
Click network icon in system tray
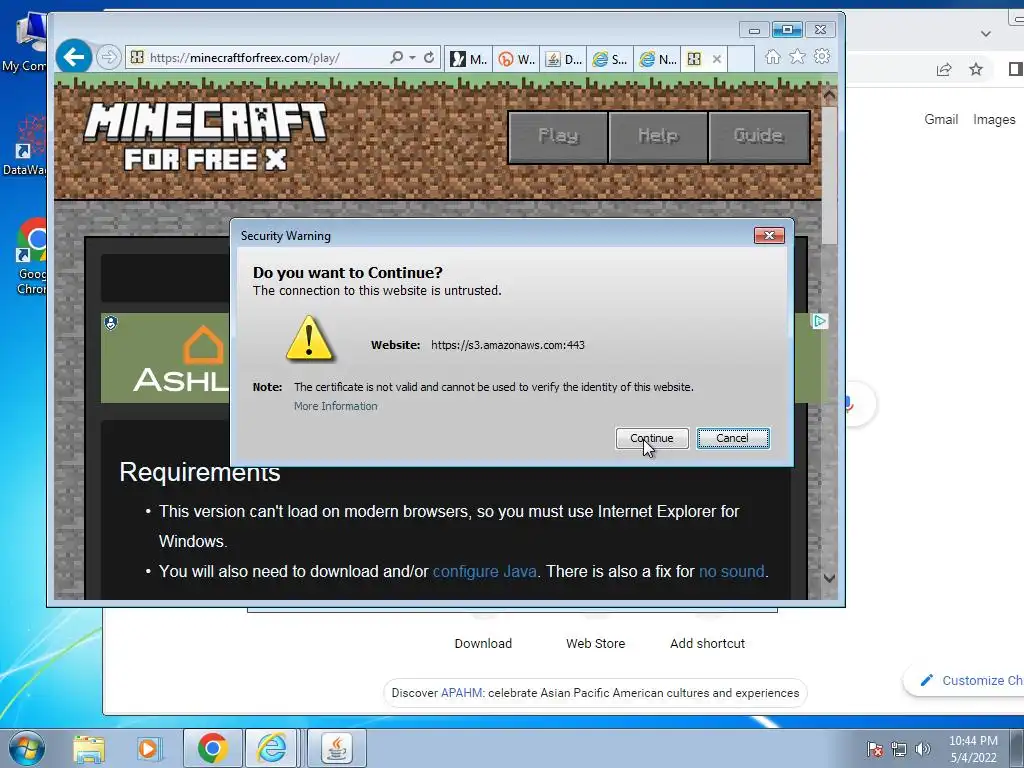pos(899,749)
